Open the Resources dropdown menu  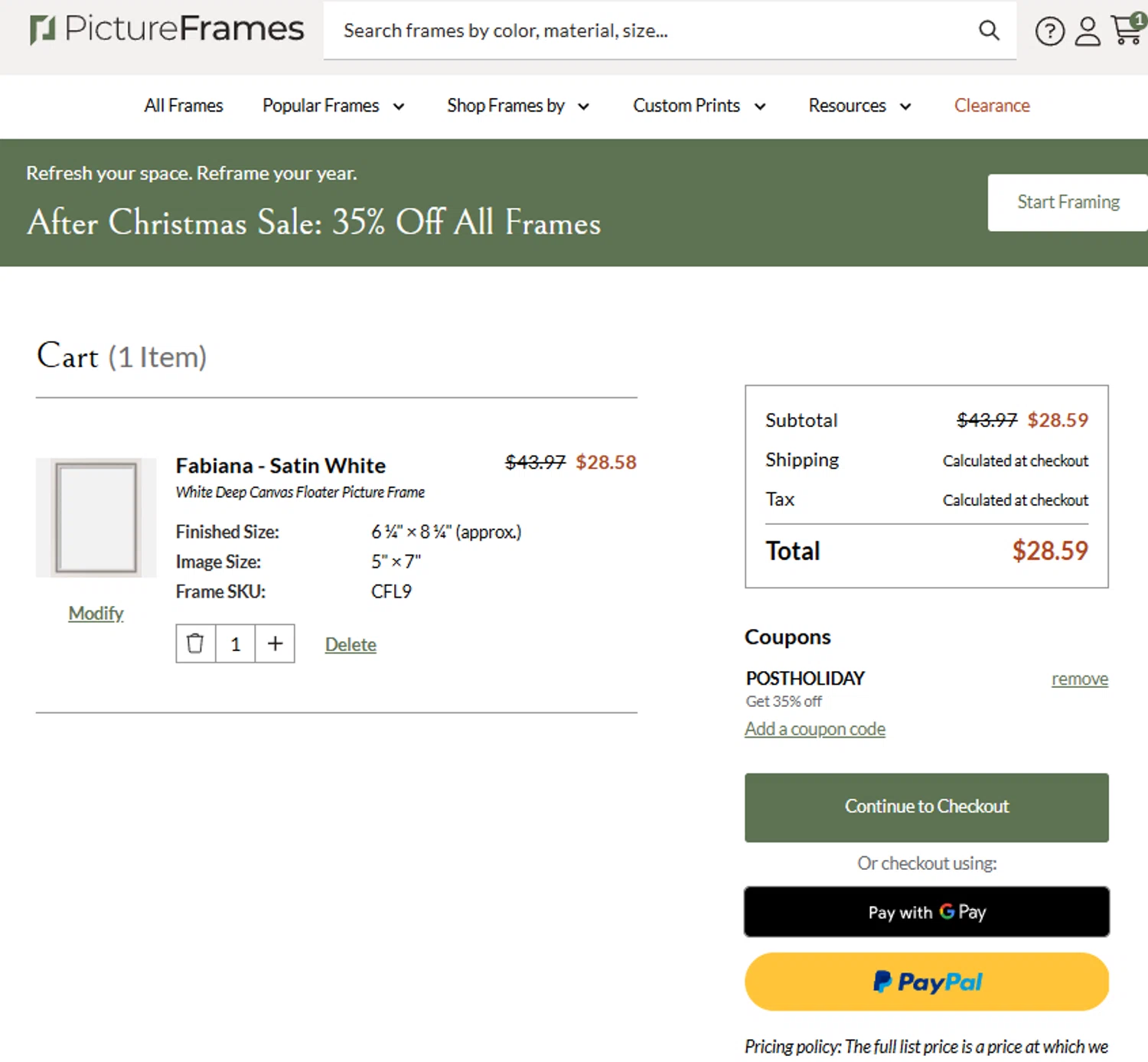[859, 106]
